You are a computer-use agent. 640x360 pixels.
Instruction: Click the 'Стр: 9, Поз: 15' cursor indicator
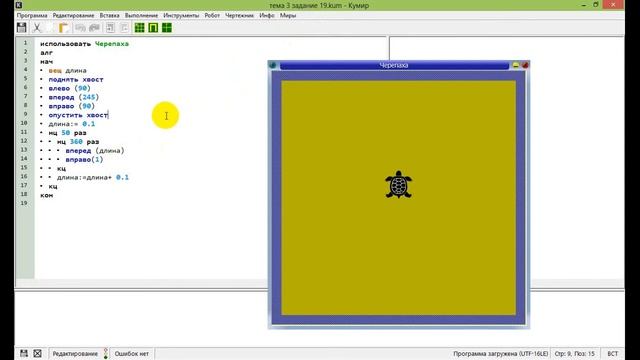click(x=574, y=353)
